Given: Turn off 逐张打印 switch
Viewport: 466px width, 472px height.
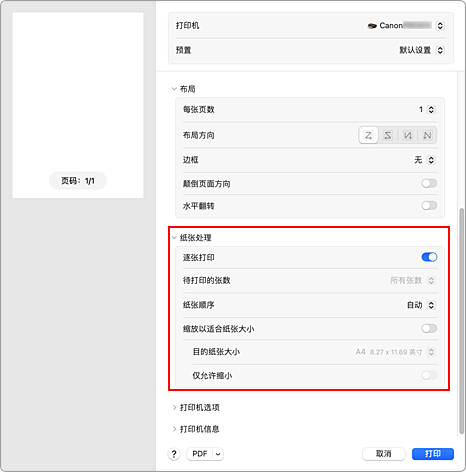Looking at the screenshot, I should [429, 257].
